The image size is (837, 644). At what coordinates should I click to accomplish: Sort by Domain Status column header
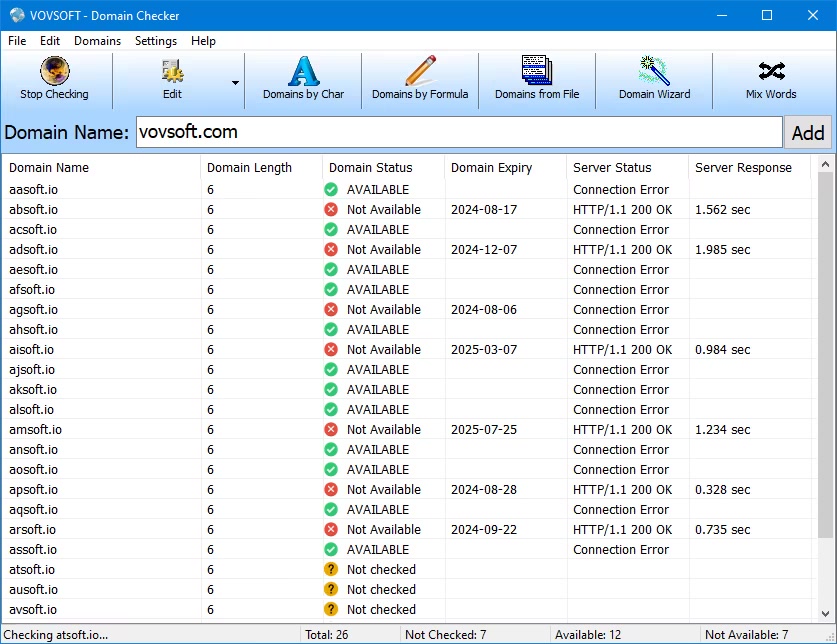370,168
